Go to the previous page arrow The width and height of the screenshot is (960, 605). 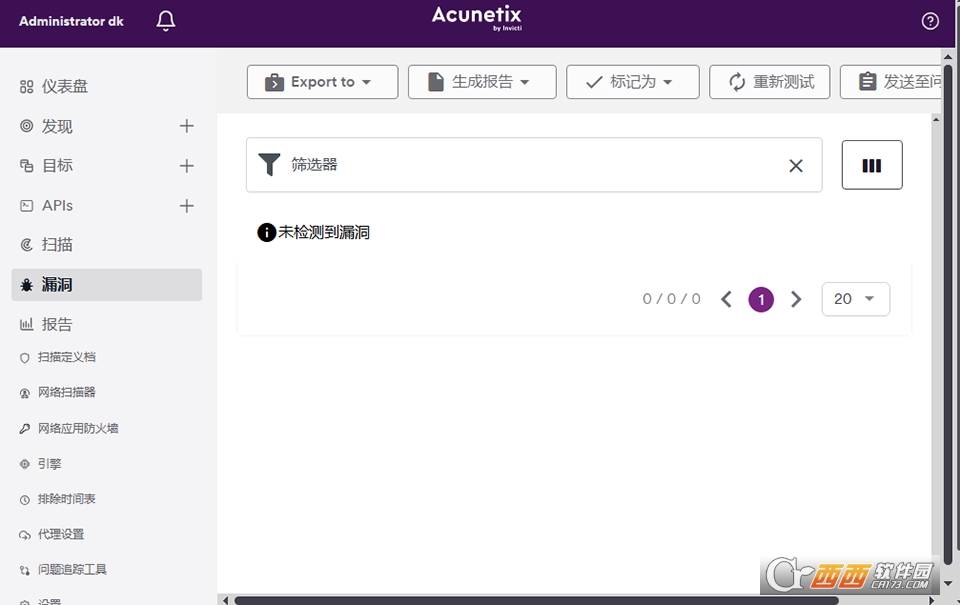pyautogui.click(x=727, y=299)
